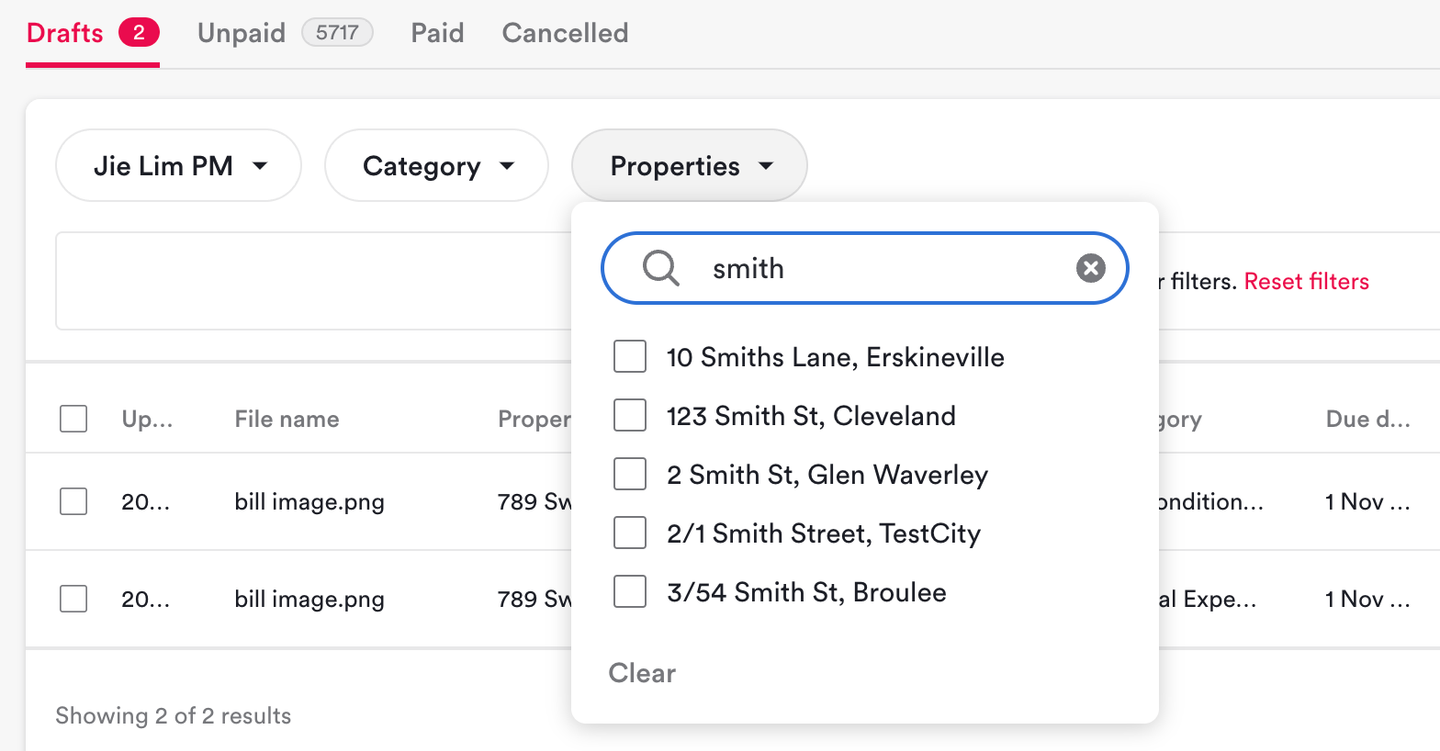Tick 2/1 Smith Street, TestCity checkbox
The height and width of the screenshot is (751, 1440).
point(630,533)
